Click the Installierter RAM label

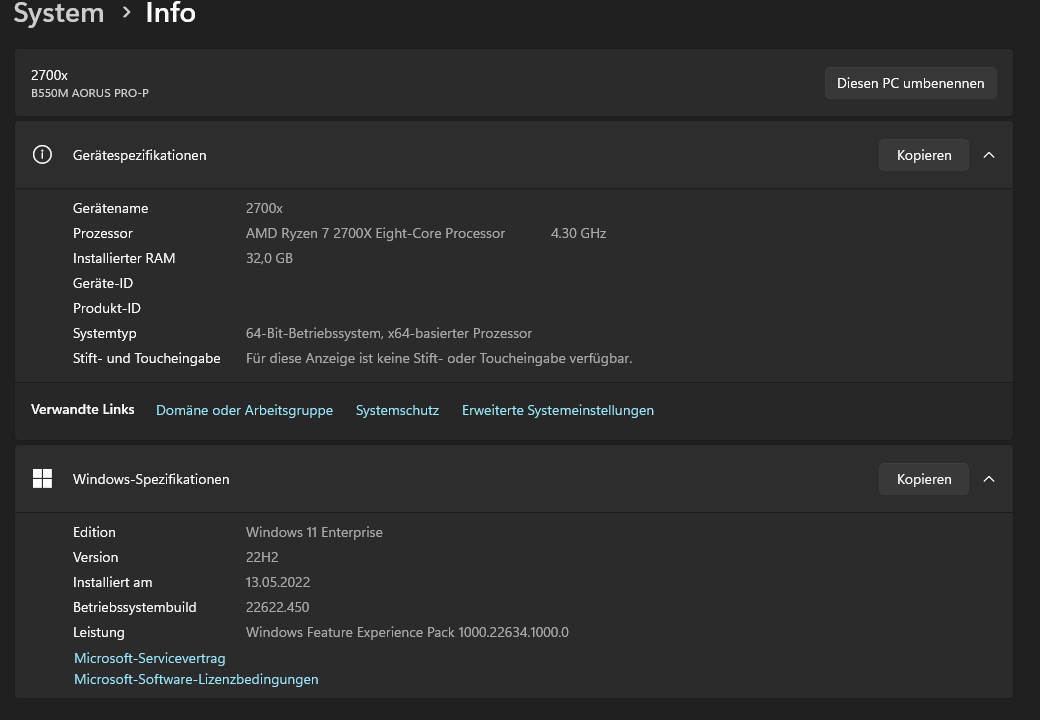click(124, 259)
